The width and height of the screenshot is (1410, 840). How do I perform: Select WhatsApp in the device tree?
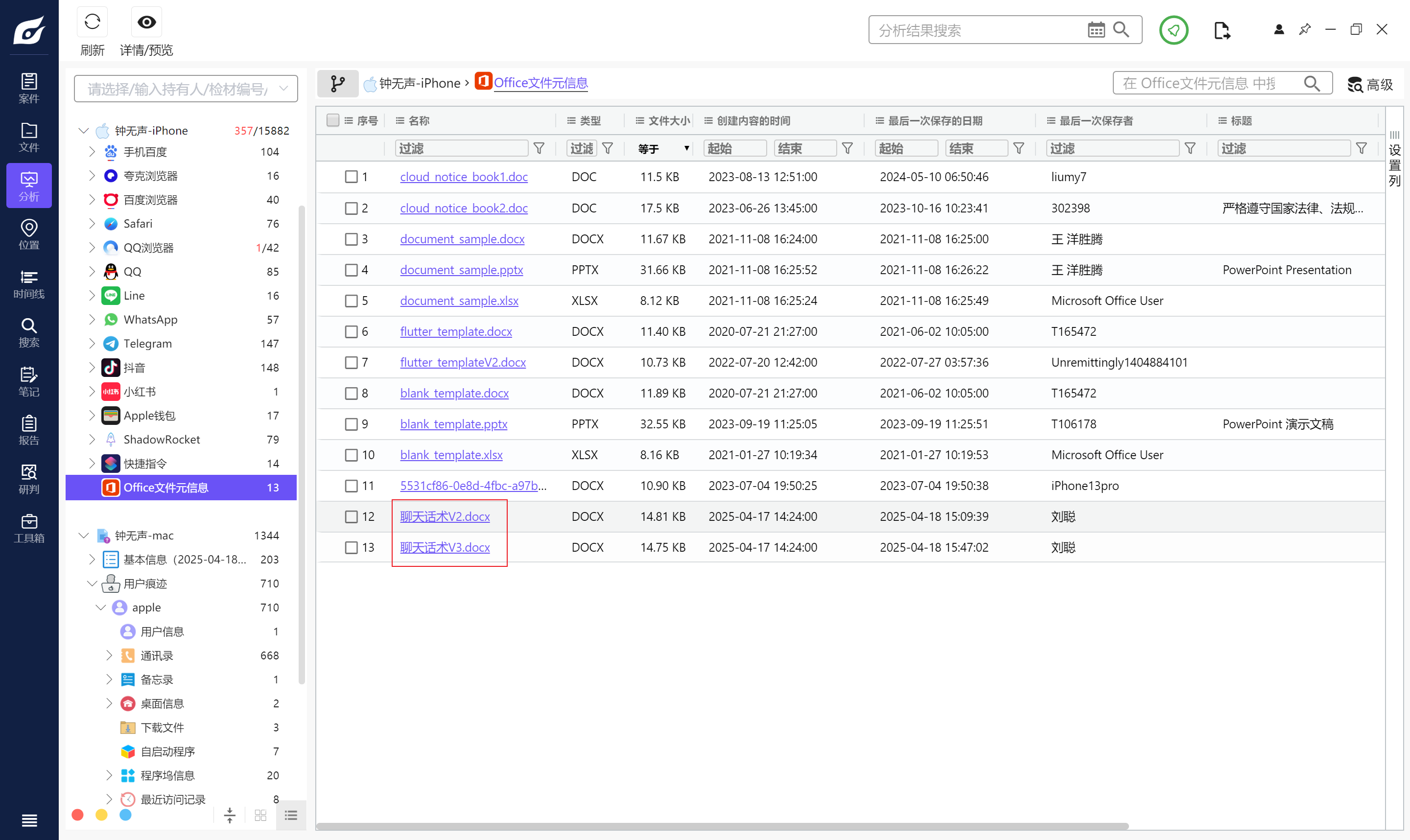point(150,319)
